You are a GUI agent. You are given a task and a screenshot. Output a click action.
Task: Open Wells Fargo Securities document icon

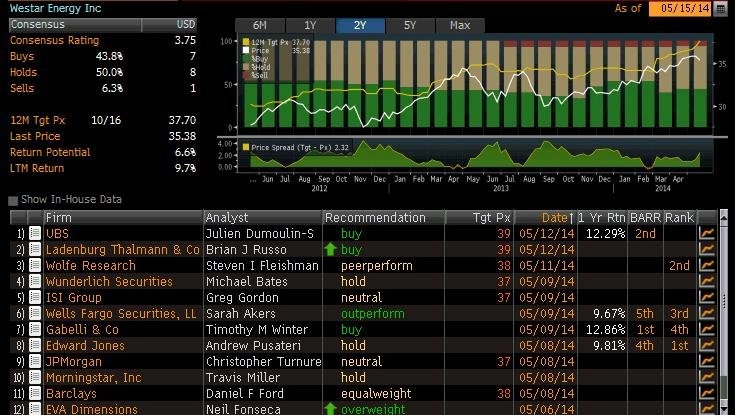pos(35,313)
